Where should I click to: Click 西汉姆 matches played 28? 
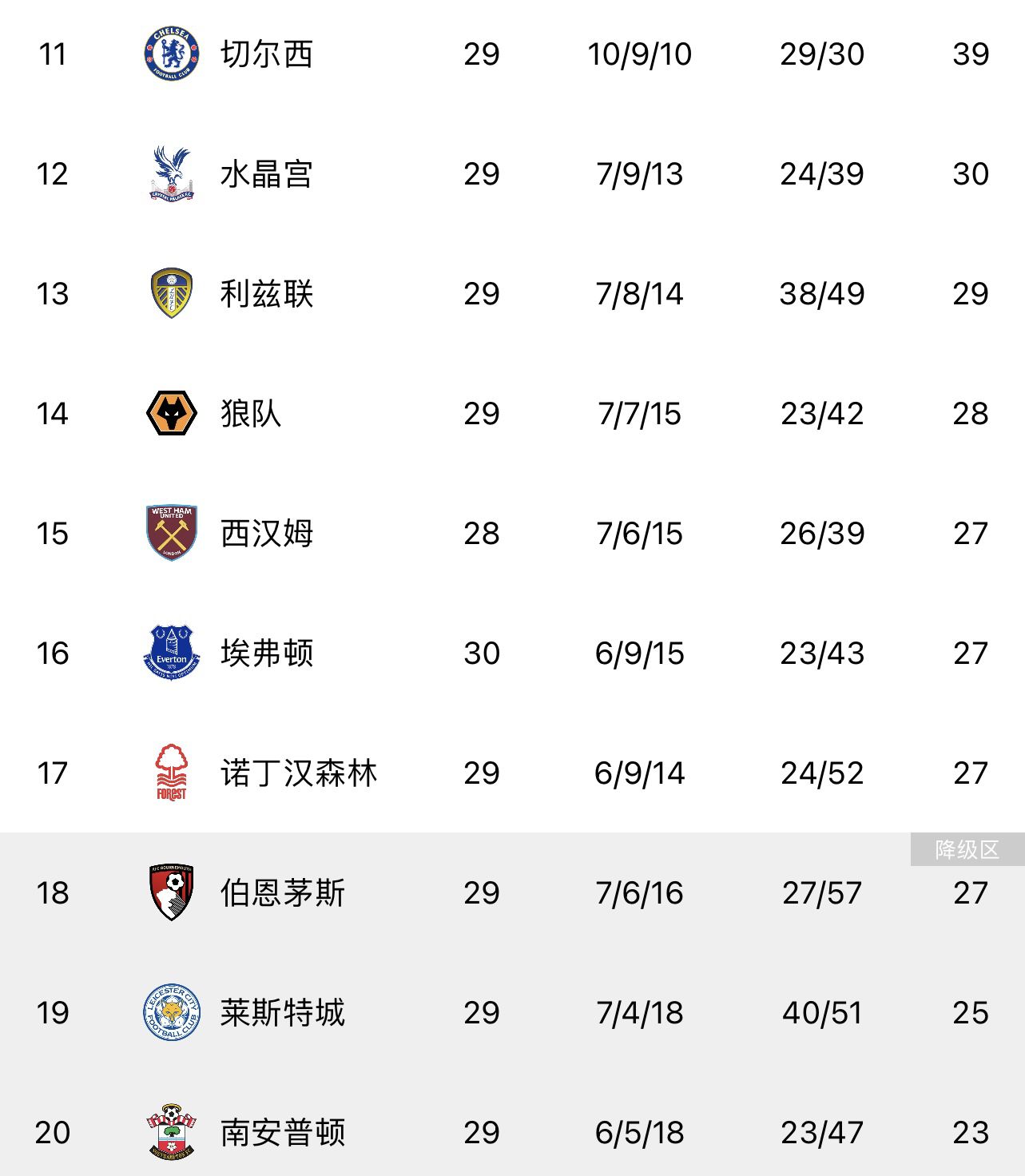[481, 534]
